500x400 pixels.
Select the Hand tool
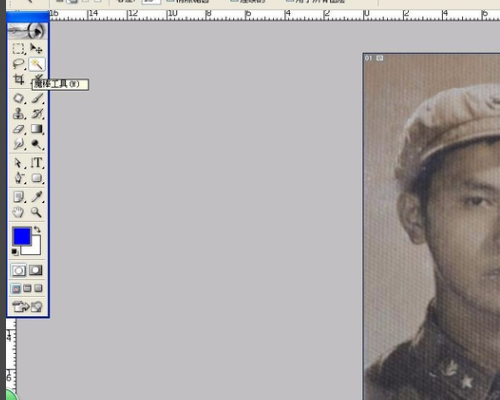point(18,212)
